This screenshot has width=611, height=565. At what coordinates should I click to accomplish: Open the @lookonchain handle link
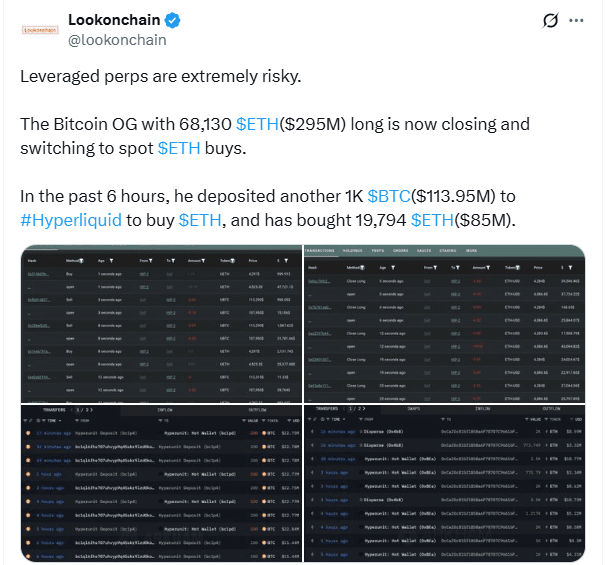pyautogui.click(x=117, y=40)
